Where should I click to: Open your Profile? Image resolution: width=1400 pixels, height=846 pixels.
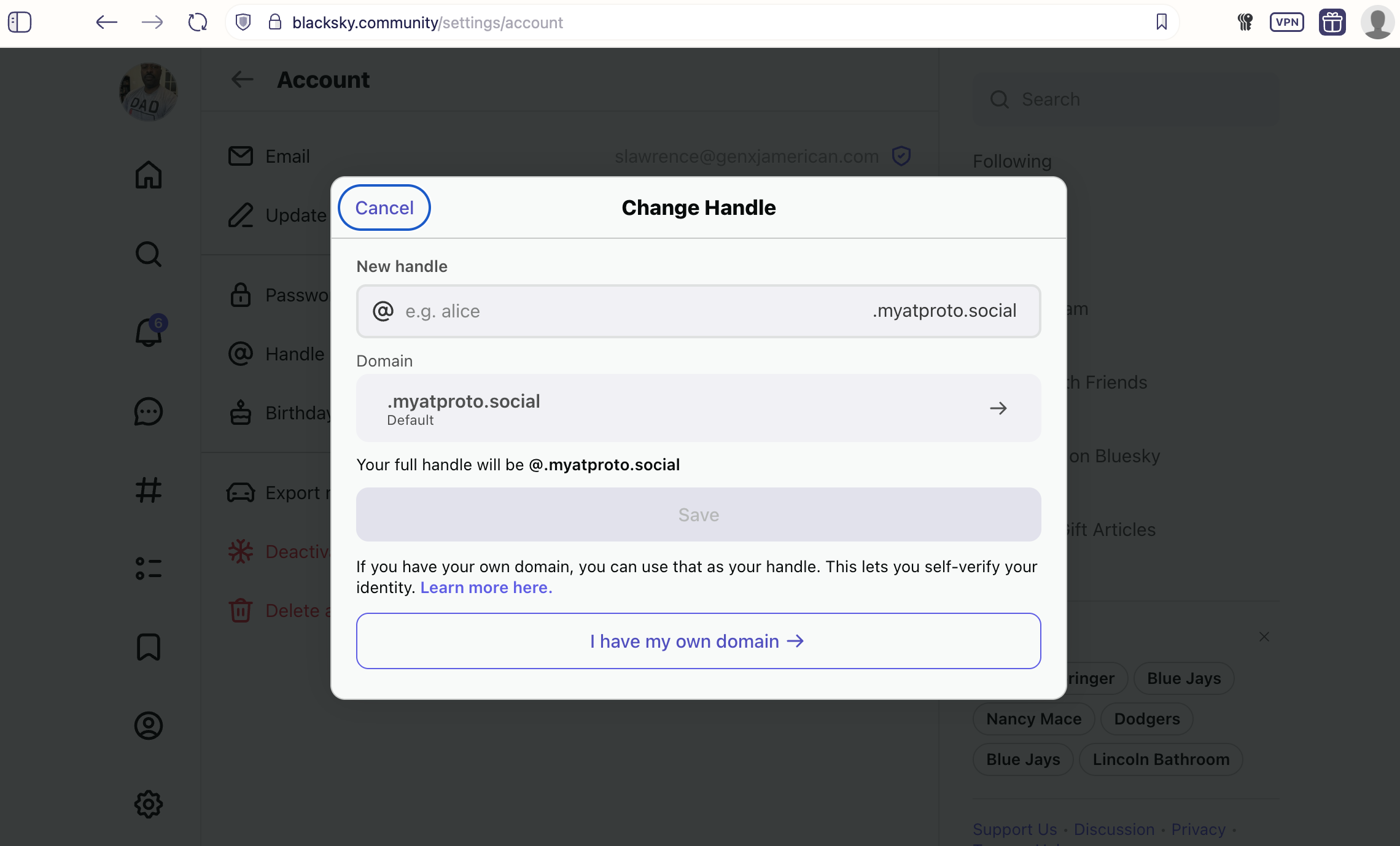click(147, 726)
